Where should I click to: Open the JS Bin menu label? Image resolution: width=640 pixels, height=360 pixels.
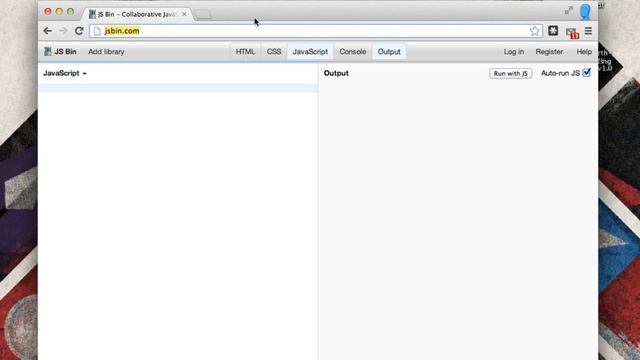pos(65,52)
